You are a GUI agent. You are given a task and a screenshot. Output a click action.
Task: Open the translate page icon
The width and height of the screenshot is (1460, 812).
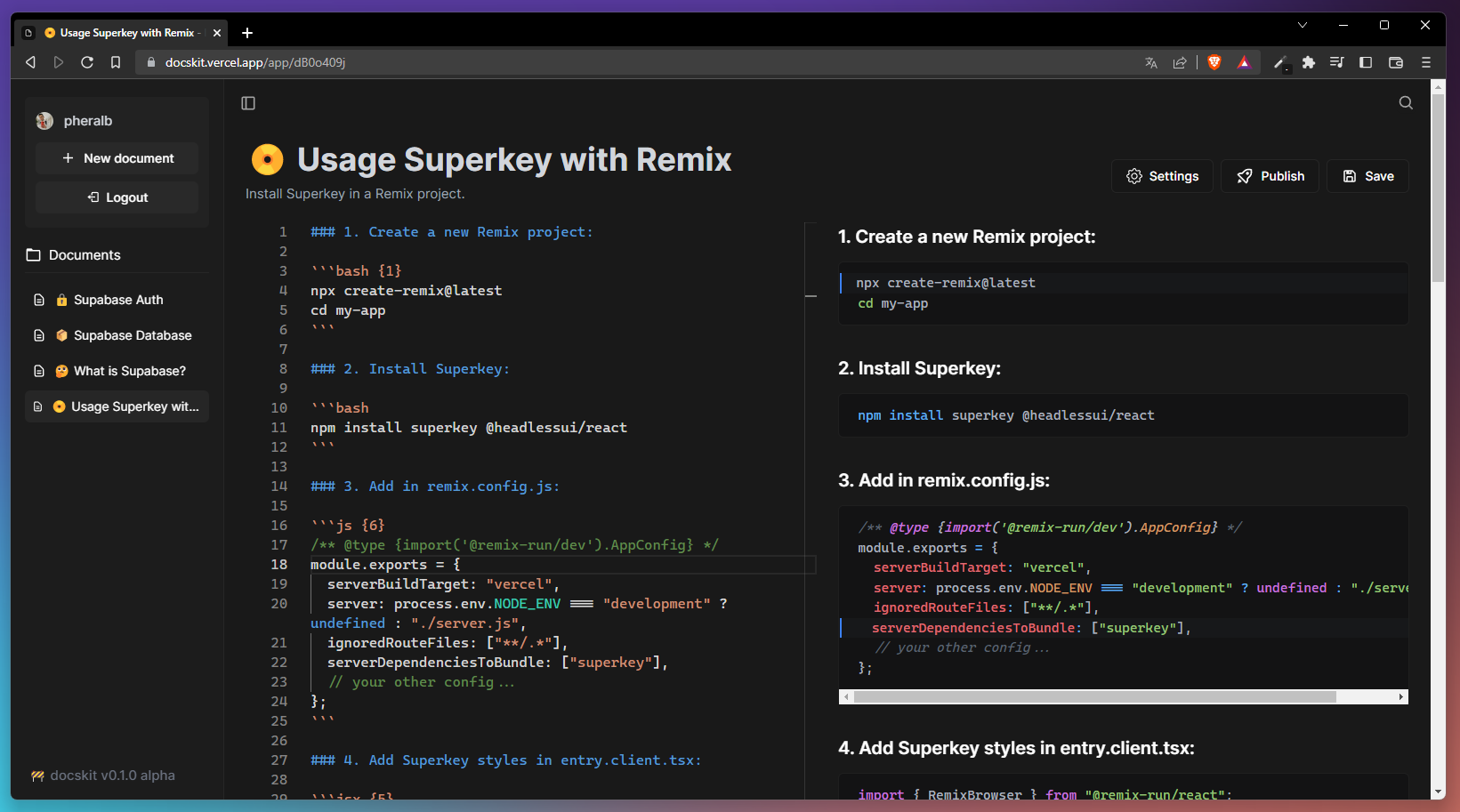1151,62
